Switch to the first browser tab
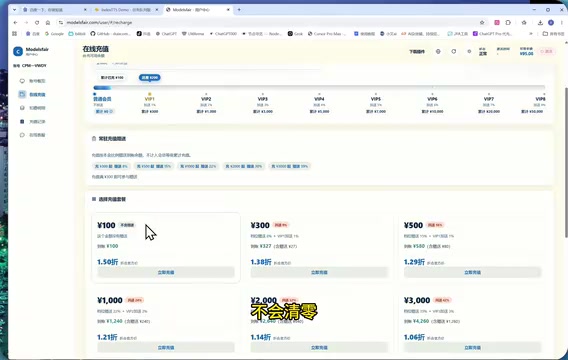The image size is (568, 360). [54, 10]
